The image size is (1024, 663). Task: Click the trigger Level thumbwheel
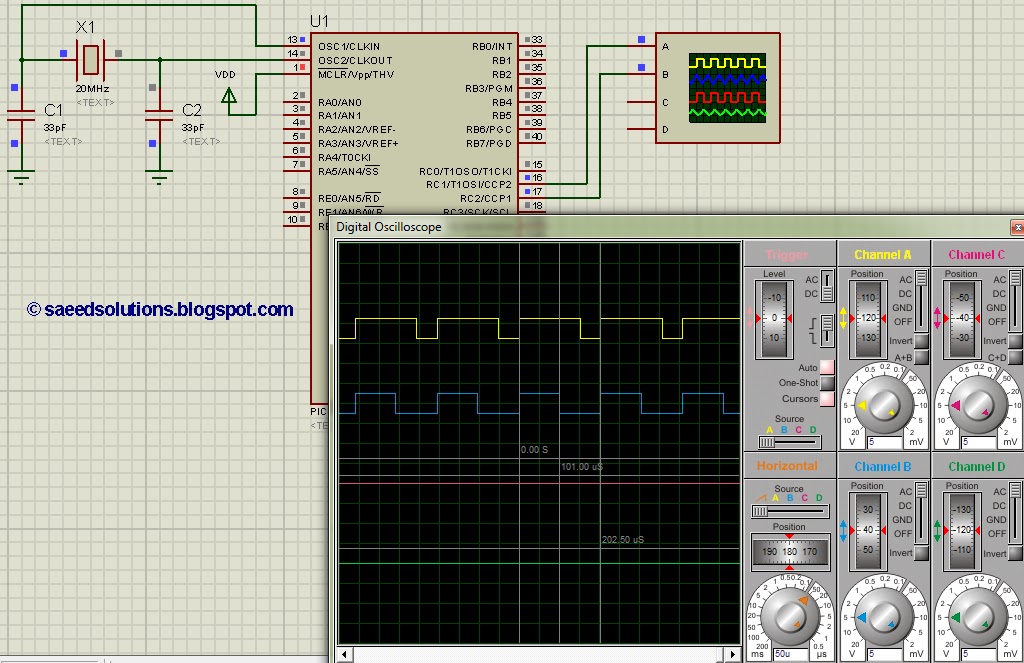click(775, 318)
